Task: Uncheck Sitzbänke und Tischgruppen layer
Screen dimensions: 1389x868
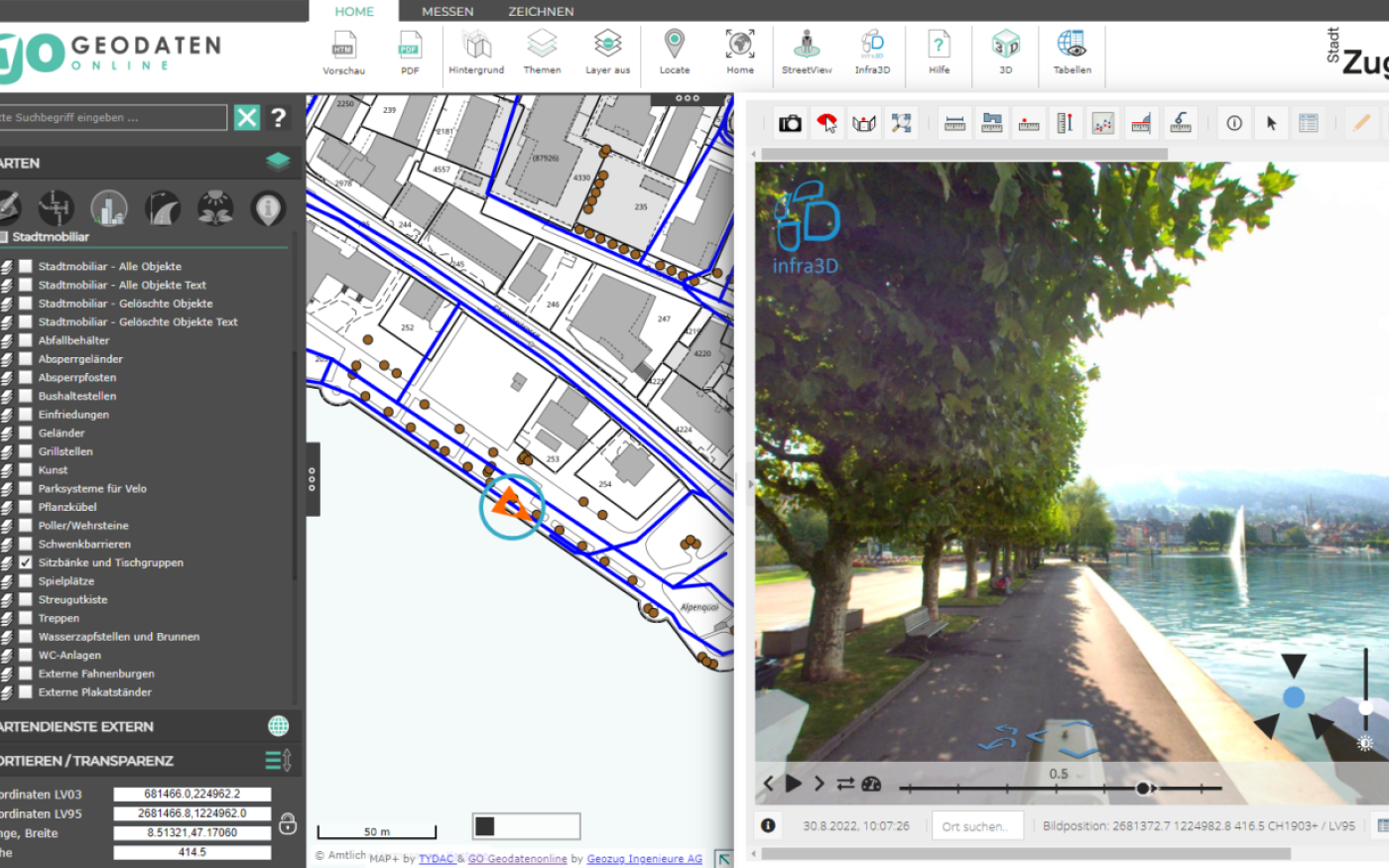Action: coord(26,562)
